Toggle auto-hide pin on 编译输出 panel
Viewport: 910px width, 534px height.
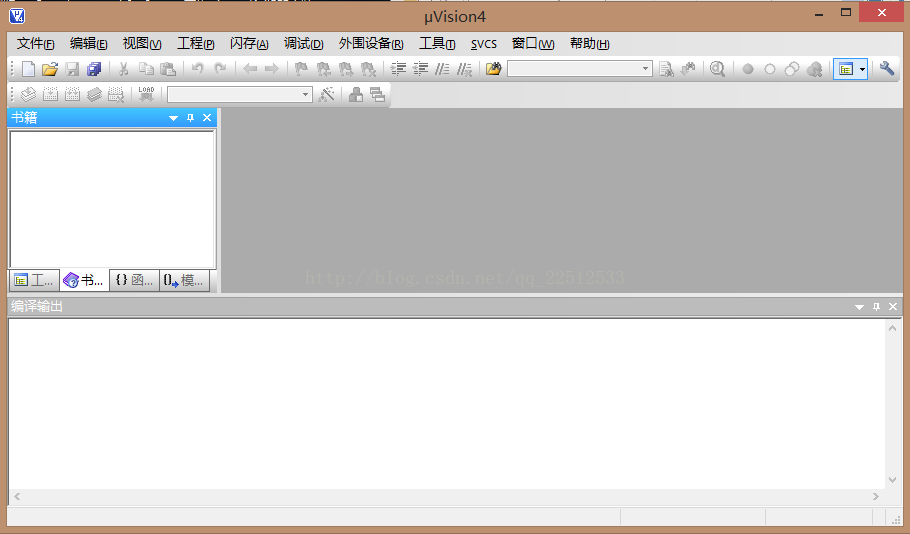(876, 306)
